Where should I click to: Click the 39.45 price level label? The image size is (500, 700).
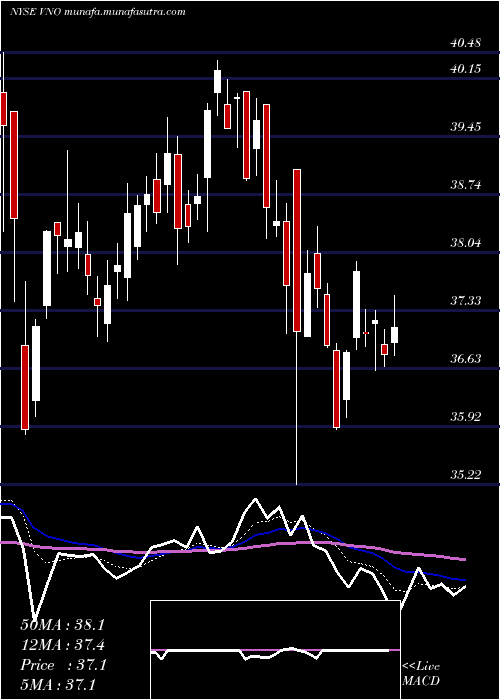pos(466,127)
